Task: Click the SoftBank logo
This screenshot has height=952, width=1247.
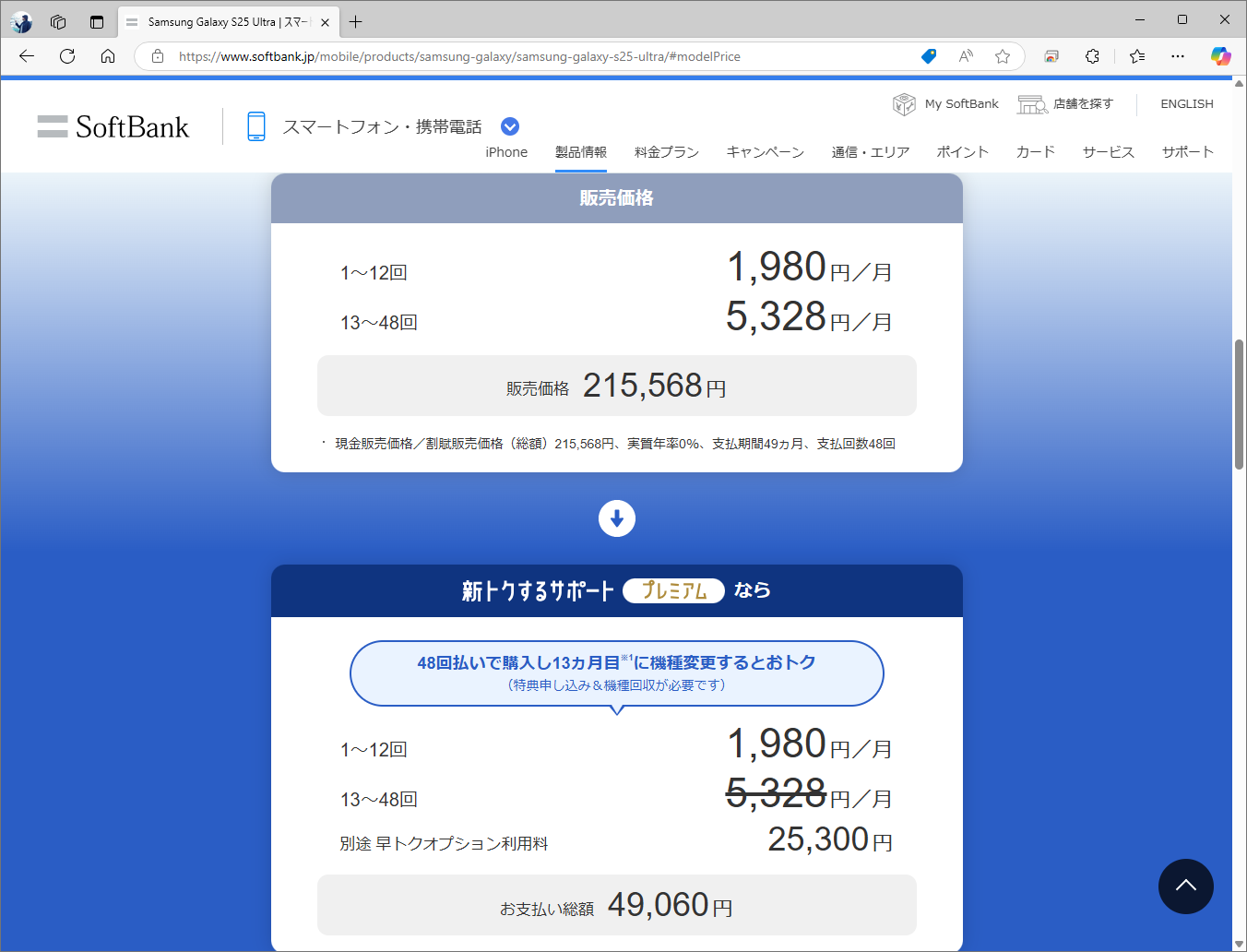Action: point(113,126)
